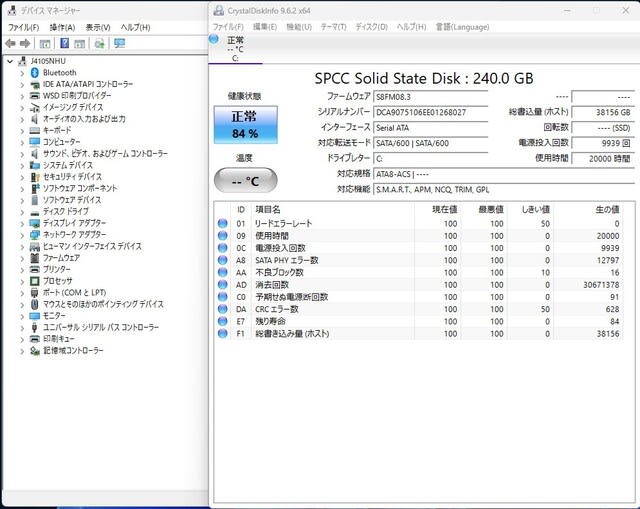Click the -- °C temperature button
This screenshot has height=509, width=640.
click(246, 180)
